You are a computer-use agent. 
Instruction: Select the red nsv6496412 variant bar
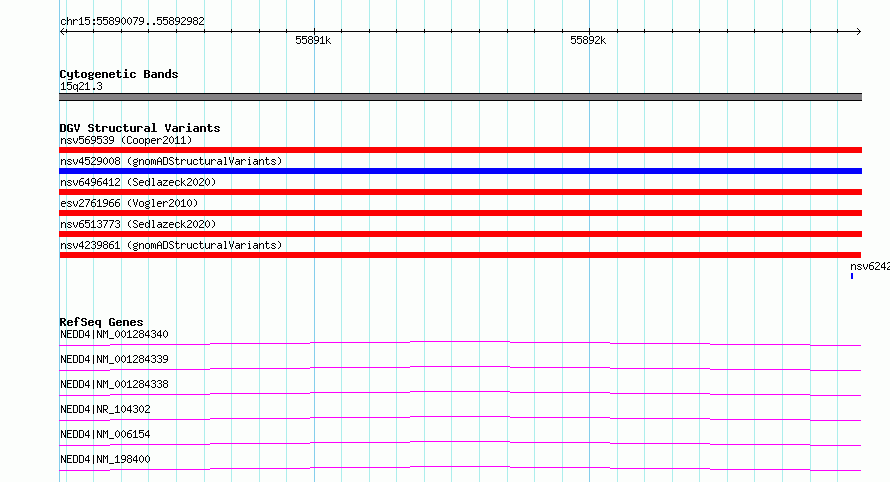pos(460,192)
